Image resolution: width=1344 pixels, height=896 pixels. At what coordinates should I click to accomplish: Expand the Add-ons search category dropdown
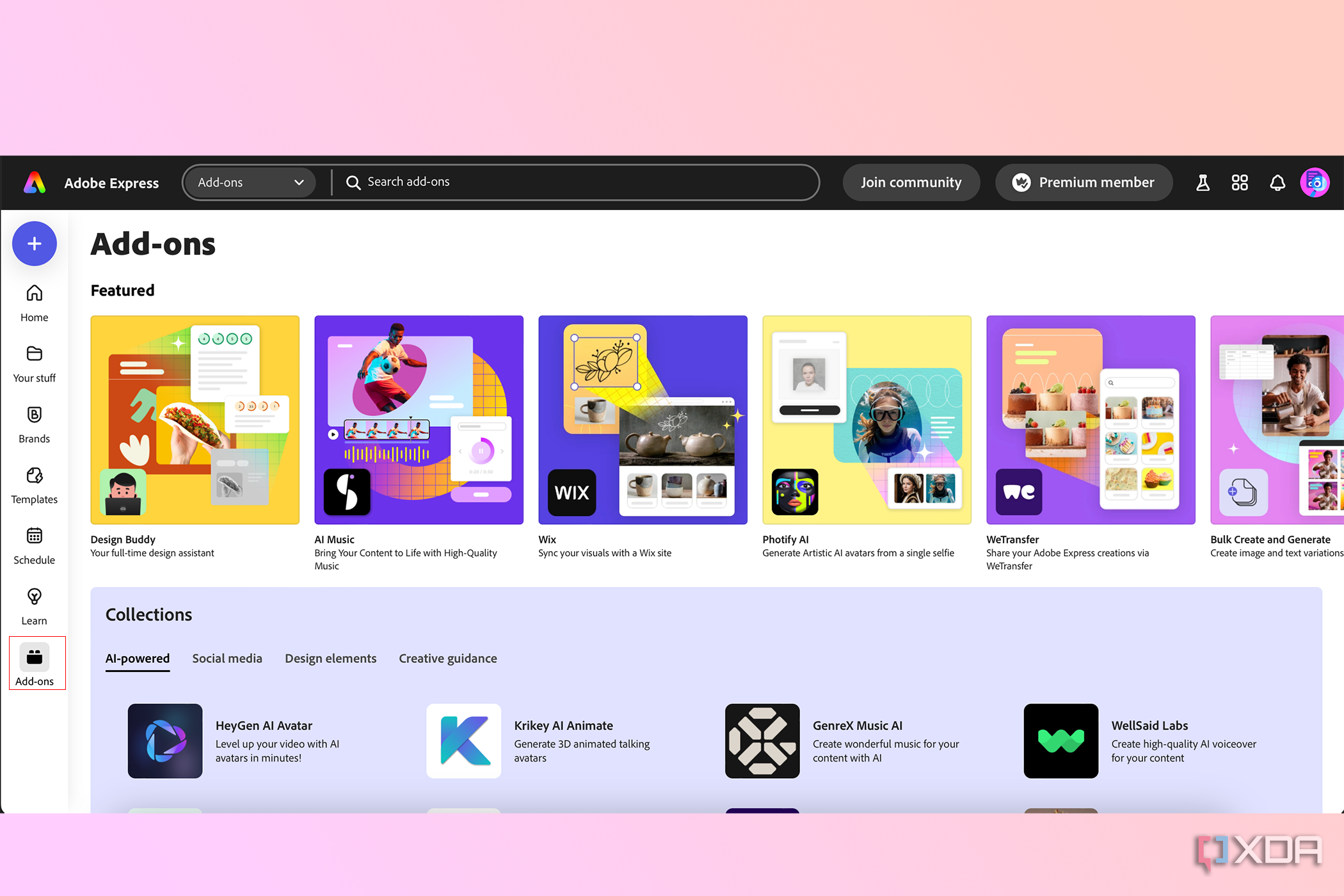(250, 182)
